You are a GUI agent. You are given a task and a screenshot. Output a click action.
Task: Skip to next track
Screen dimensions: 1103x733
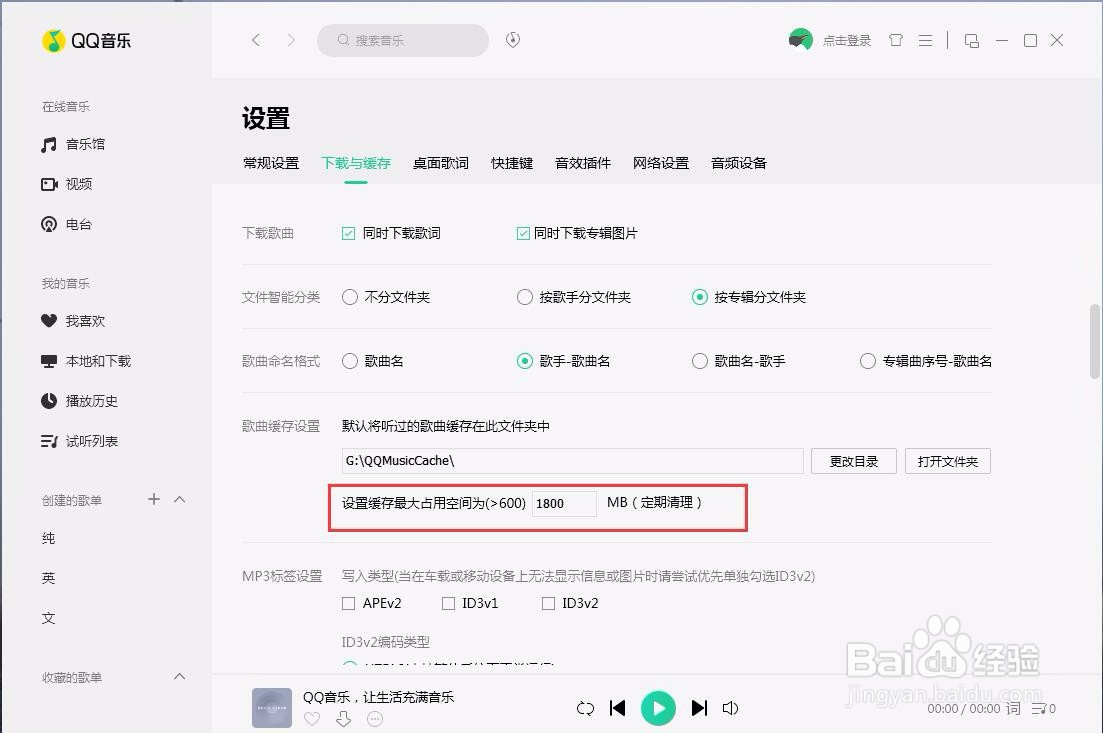pos(699,708)
